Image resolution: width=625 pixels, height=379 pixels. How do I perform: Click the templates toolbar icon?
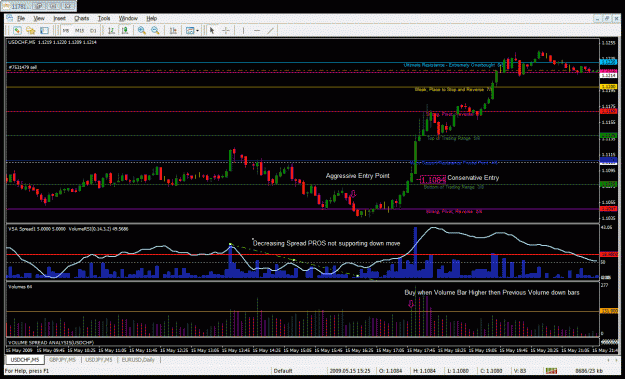[x=190, y=31]
